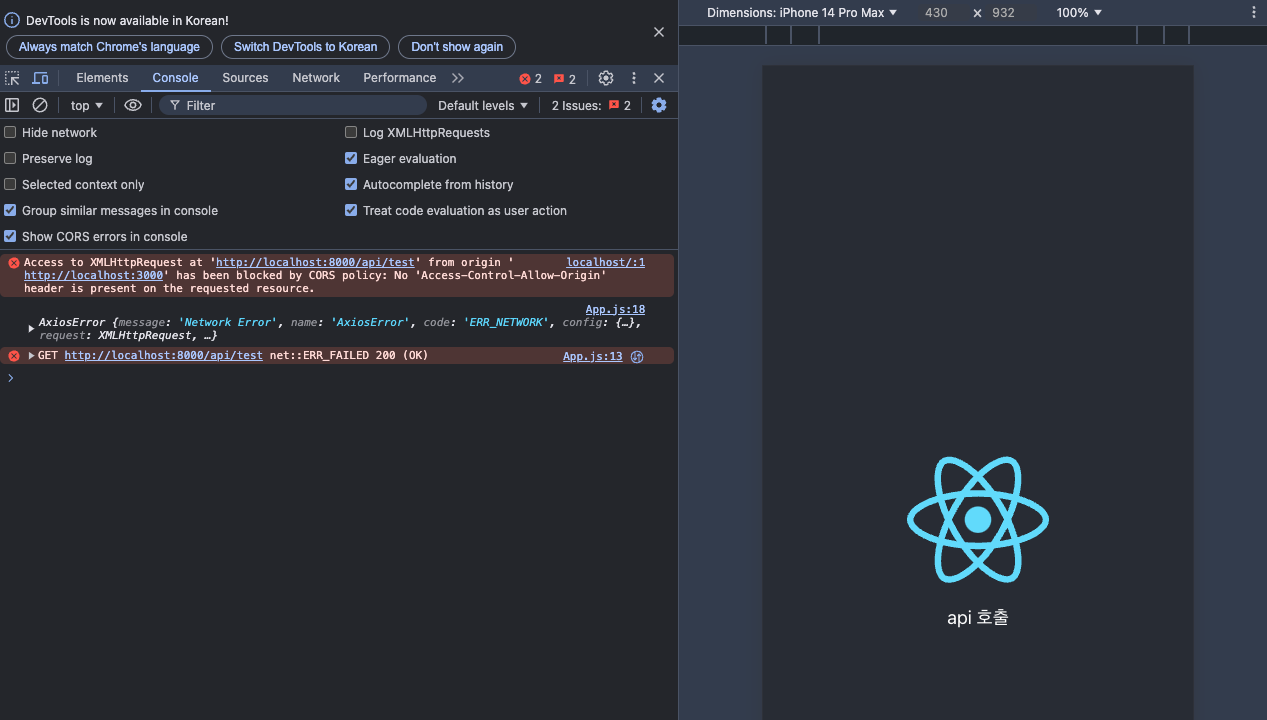This screenshot has height=720, width=1267.
Task: Open the Performance tab
Action: pos(399,78)
